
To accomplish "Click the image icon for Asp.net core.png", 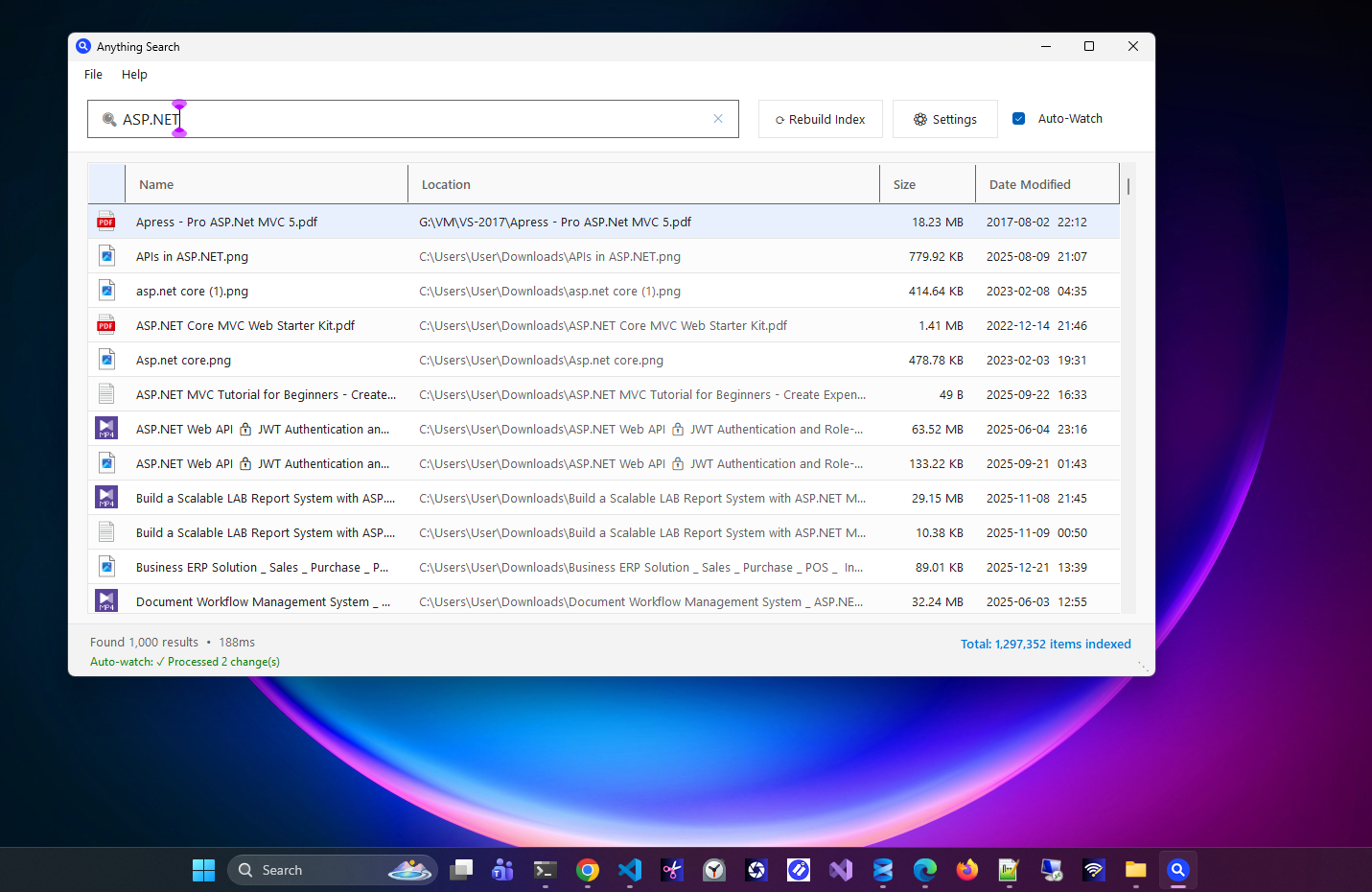I will pos(105,359).
